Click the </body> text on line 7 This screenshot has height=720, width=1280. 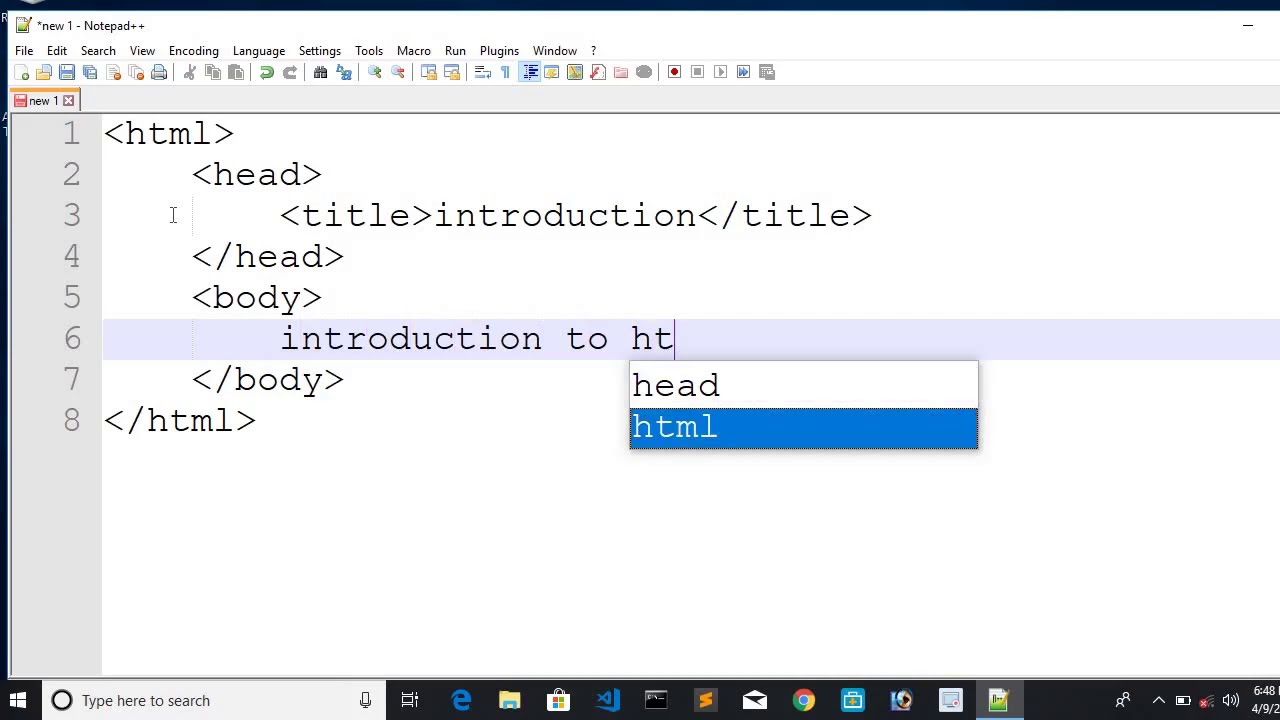click(x=268, y=380)
